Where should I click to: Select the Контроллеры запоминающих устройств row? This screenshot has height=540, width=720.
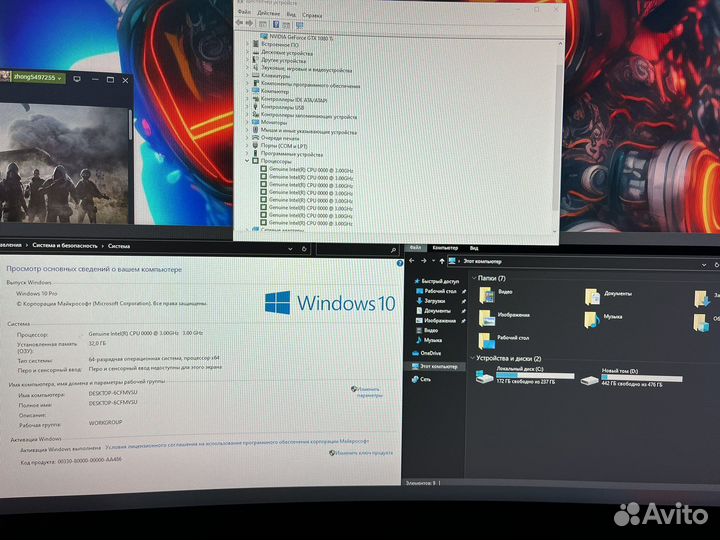click(x=304, y=116)
